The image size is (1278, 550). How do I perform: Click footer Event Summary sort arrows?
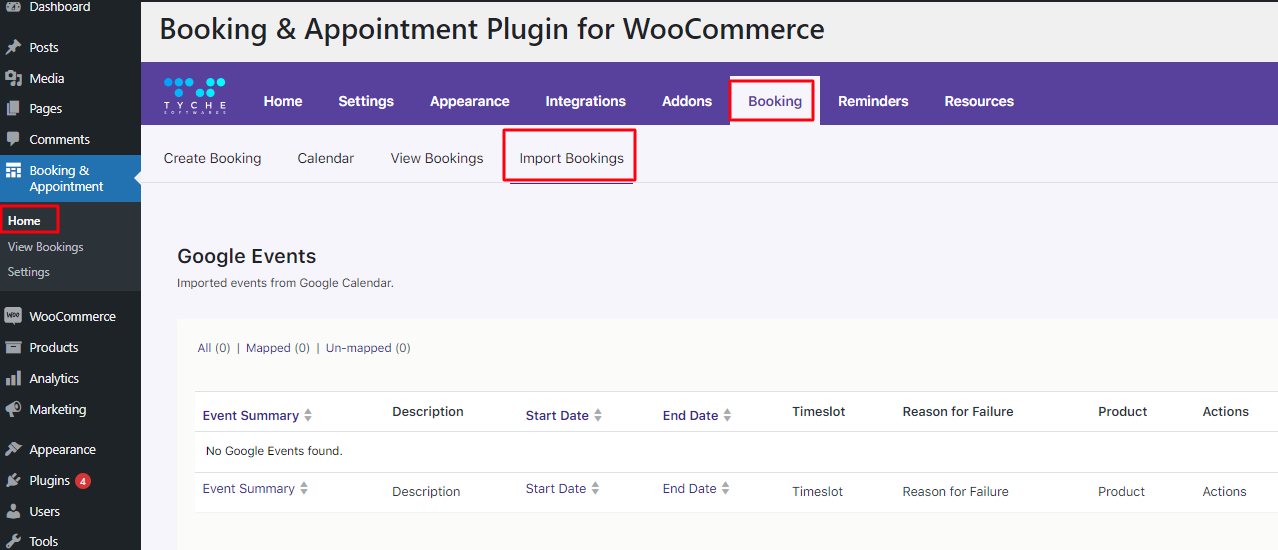[304, 489]
